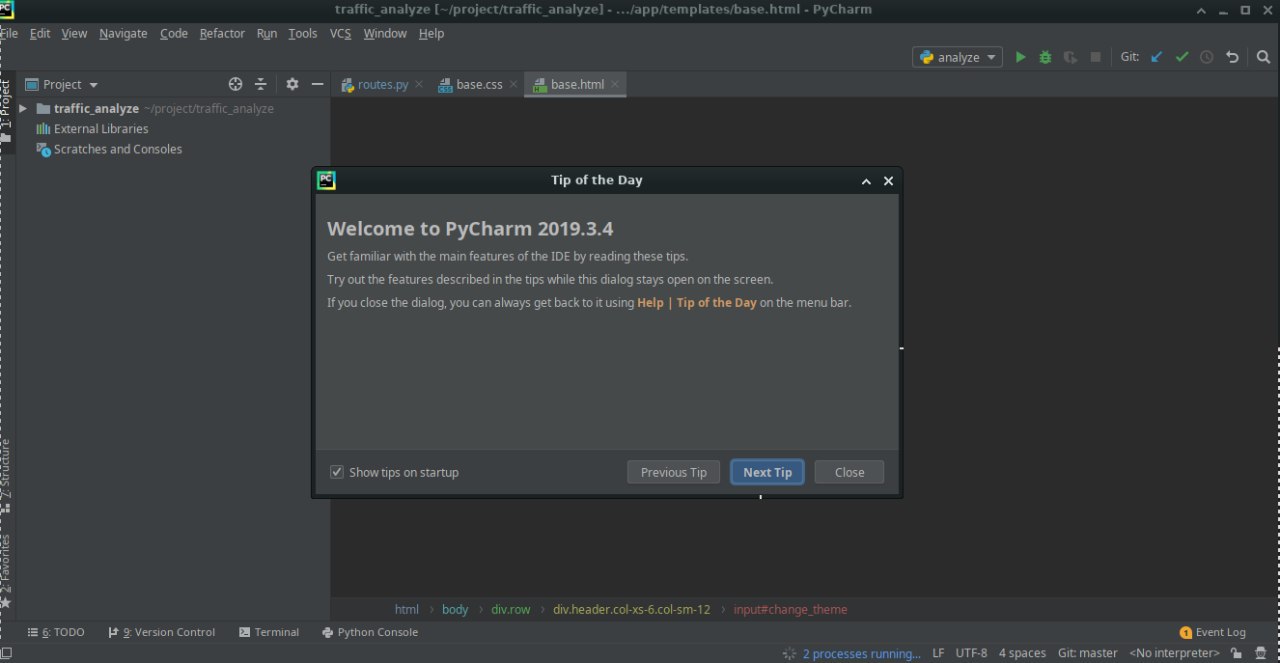
Task: Click Close button in tip dialog
Action: click(849, 472)
